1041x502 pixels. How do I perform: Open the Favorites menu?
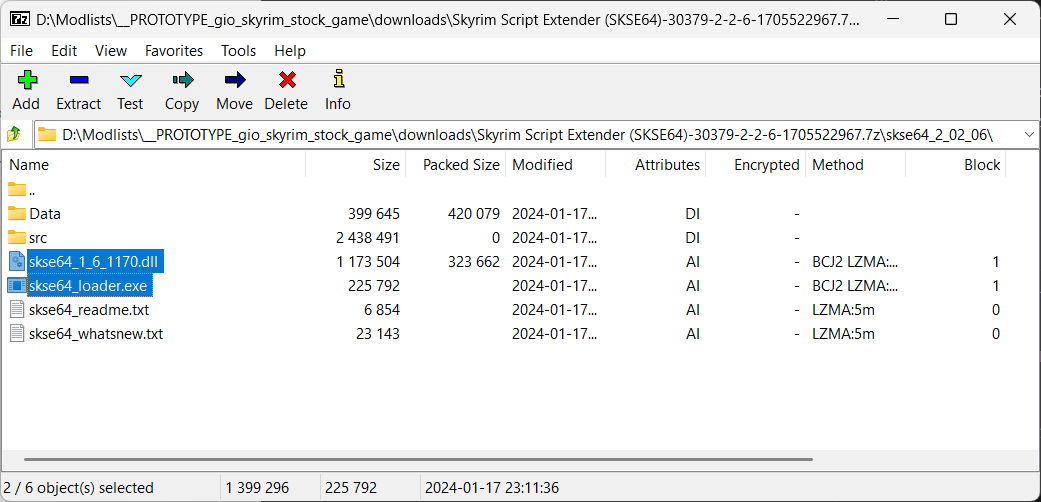click(174, 50)
